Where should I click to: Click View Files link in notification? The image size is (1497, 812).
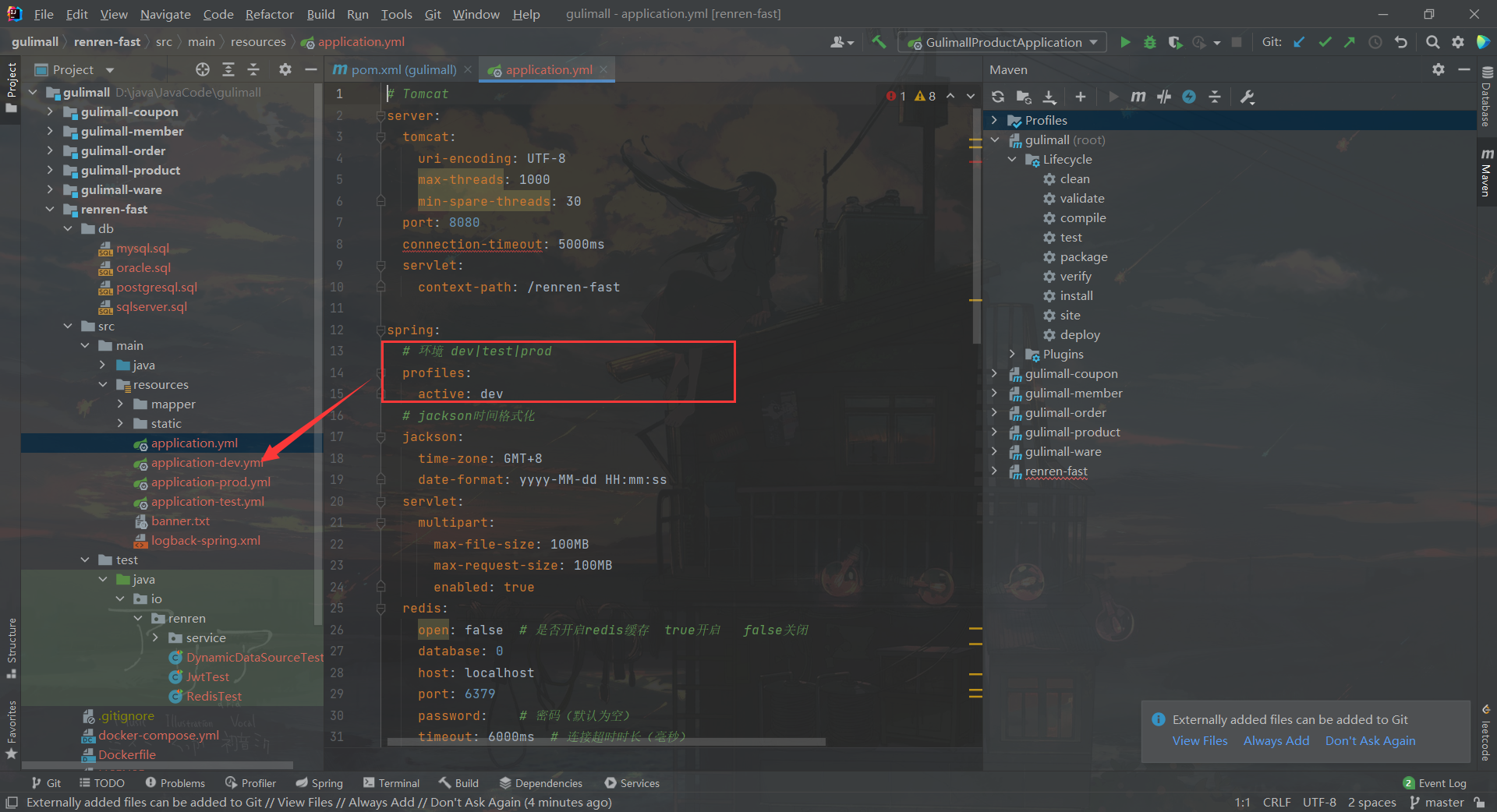tap(1199, 740)
